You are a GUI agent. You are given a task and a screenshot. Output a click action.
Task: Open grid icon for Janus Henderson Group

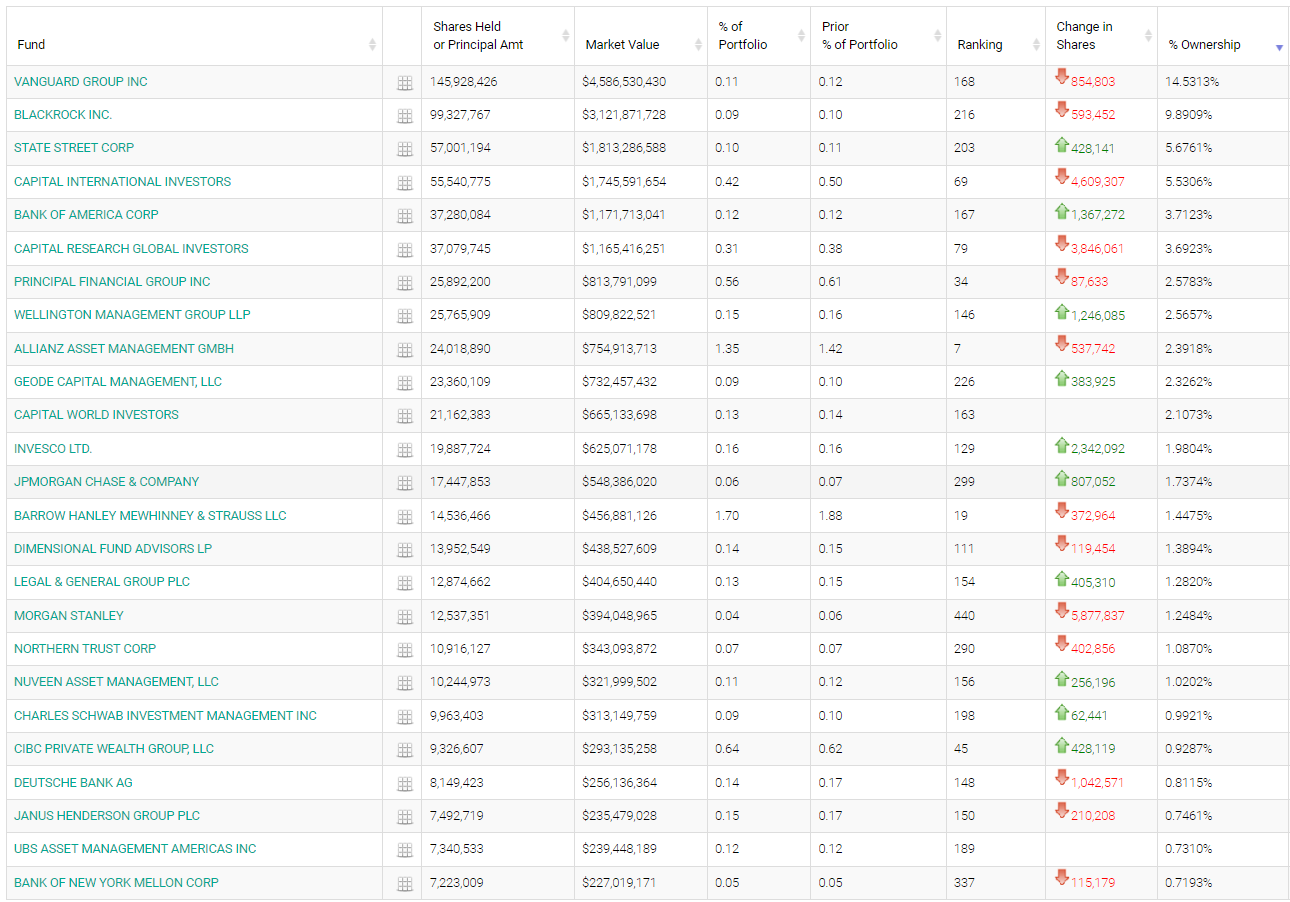404,818
